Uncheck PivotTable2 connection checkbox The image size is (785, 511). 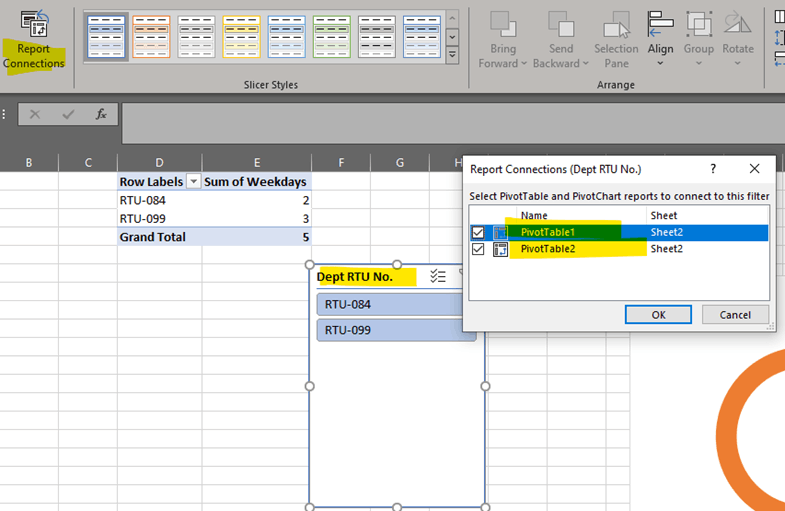[x=478, y=249]
